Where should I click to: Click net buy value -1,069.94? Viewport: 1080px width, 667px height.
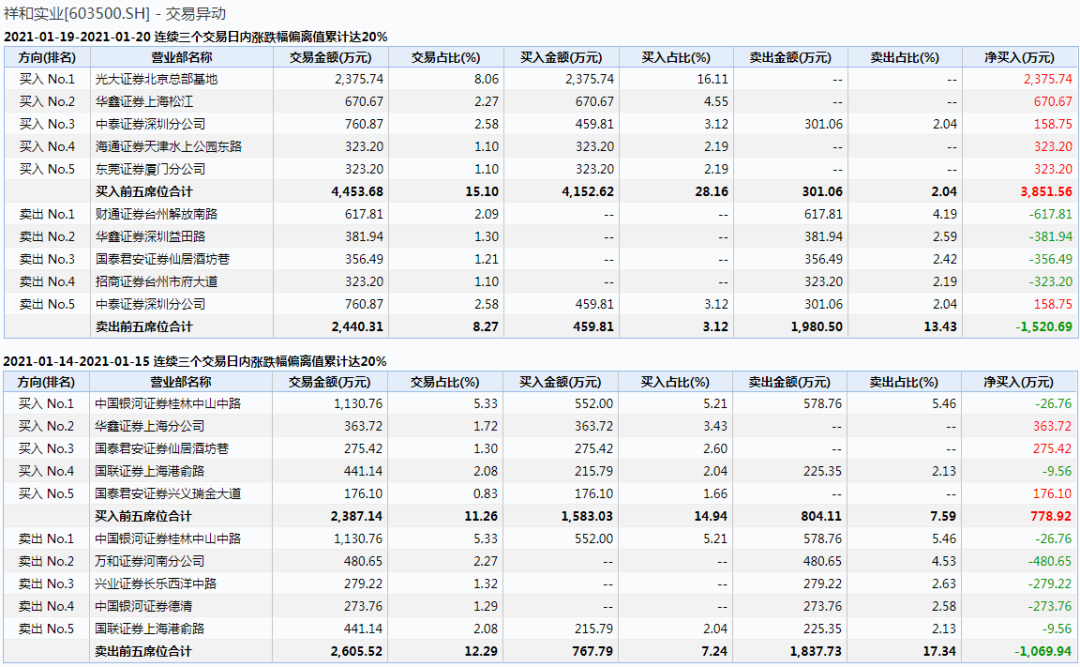click(1043, 651)
